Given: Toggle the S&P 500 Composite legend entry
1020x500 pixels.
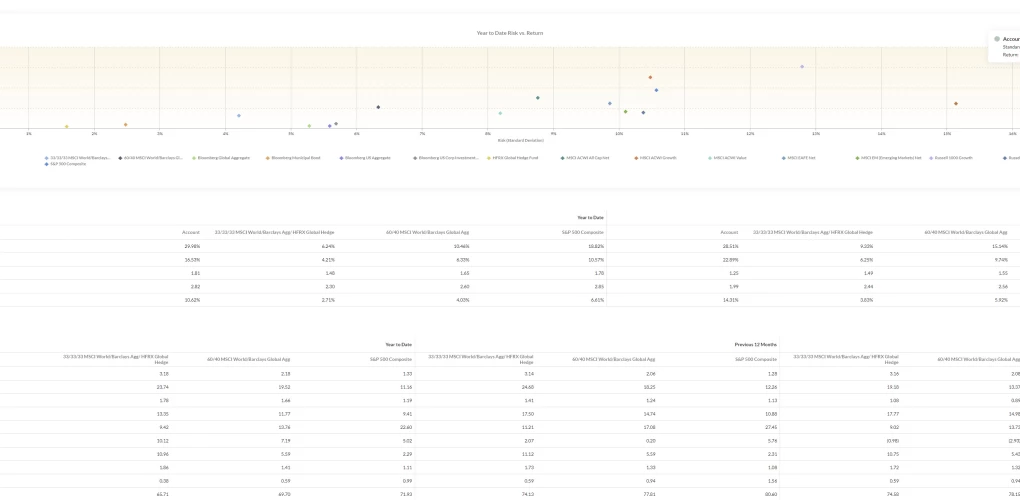Looking at the screenshot, I should (65, 164).
